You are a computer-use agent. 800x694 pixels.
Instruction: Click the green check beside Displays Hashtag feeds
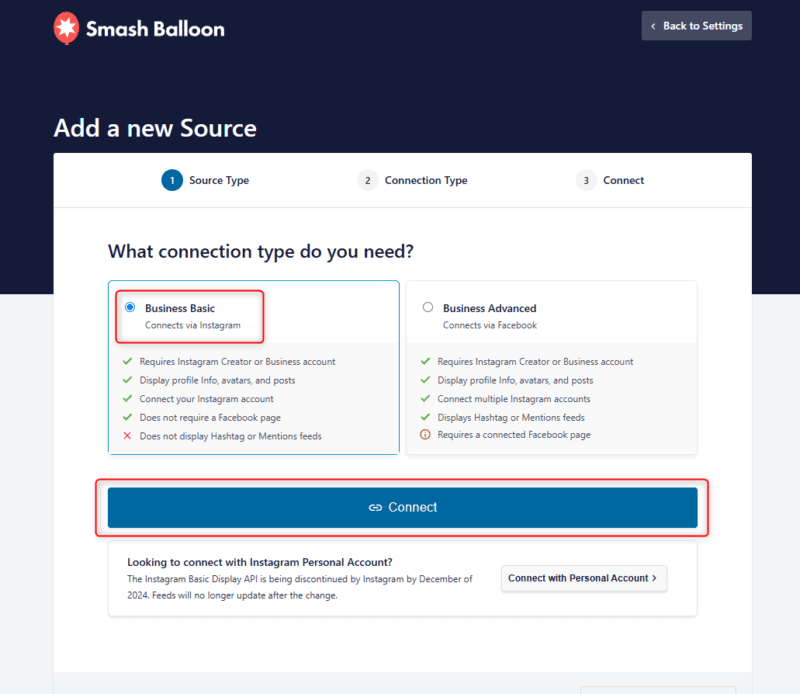click(427, 418)
